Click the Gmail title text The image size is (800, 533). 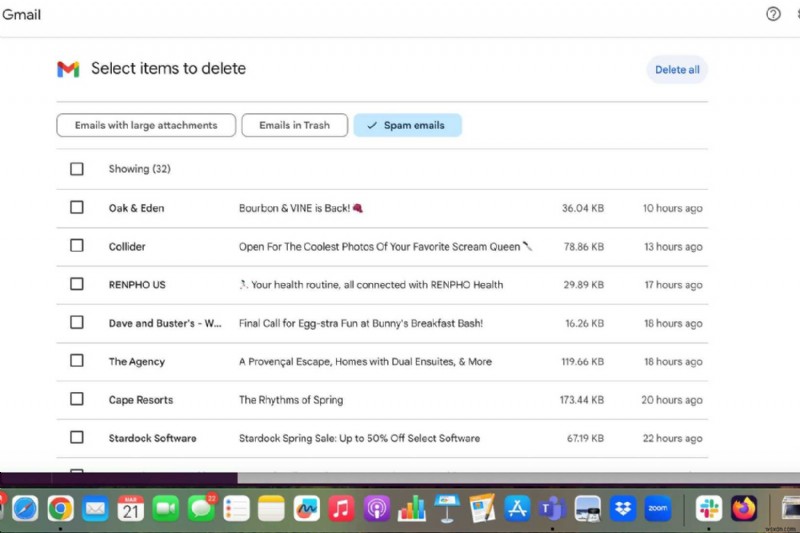tap(21, 14)
